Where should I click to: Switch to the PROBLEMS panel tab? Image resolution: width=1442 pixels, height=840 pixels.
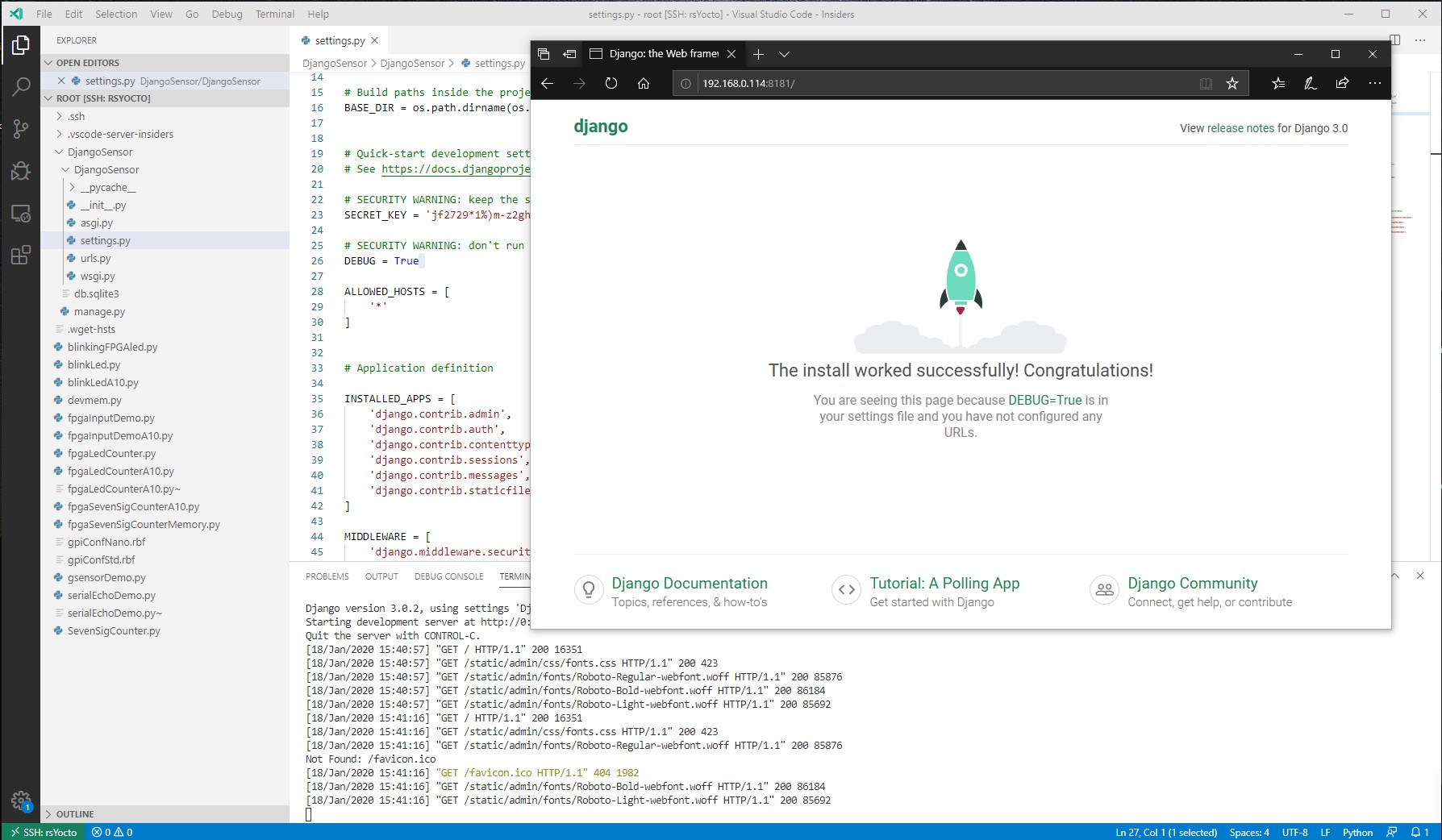pyautogui.click(x=327, y=576)
